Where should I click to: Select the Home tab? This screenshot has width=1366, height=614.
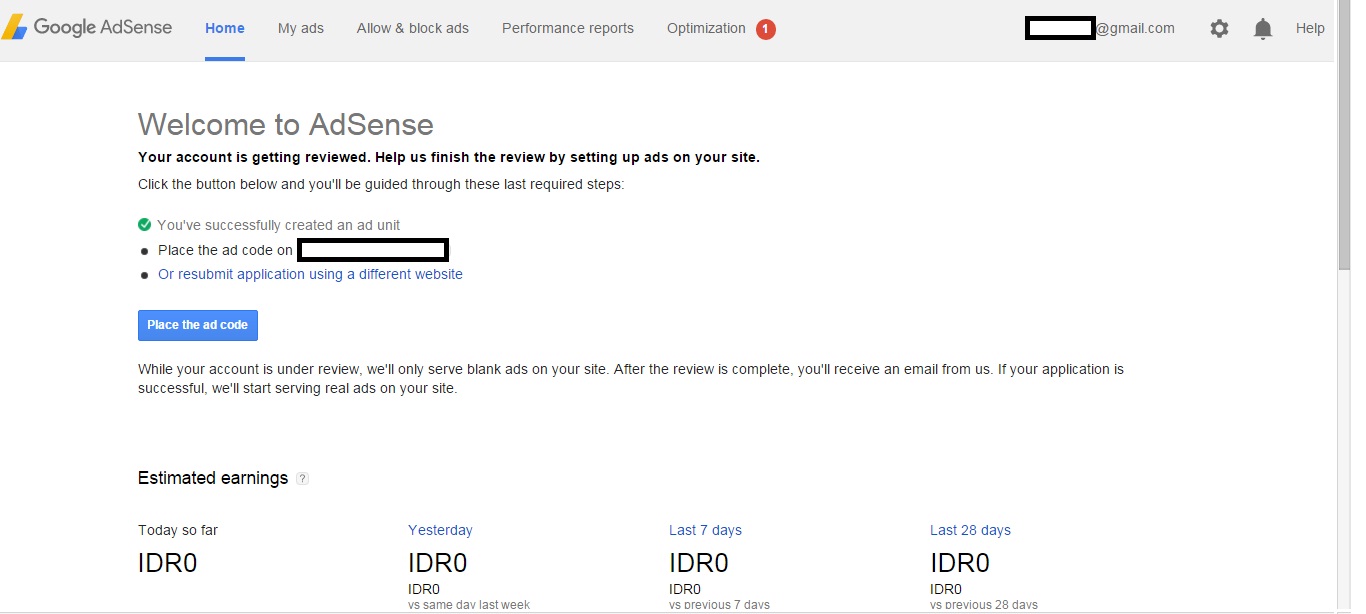[224, 28]
